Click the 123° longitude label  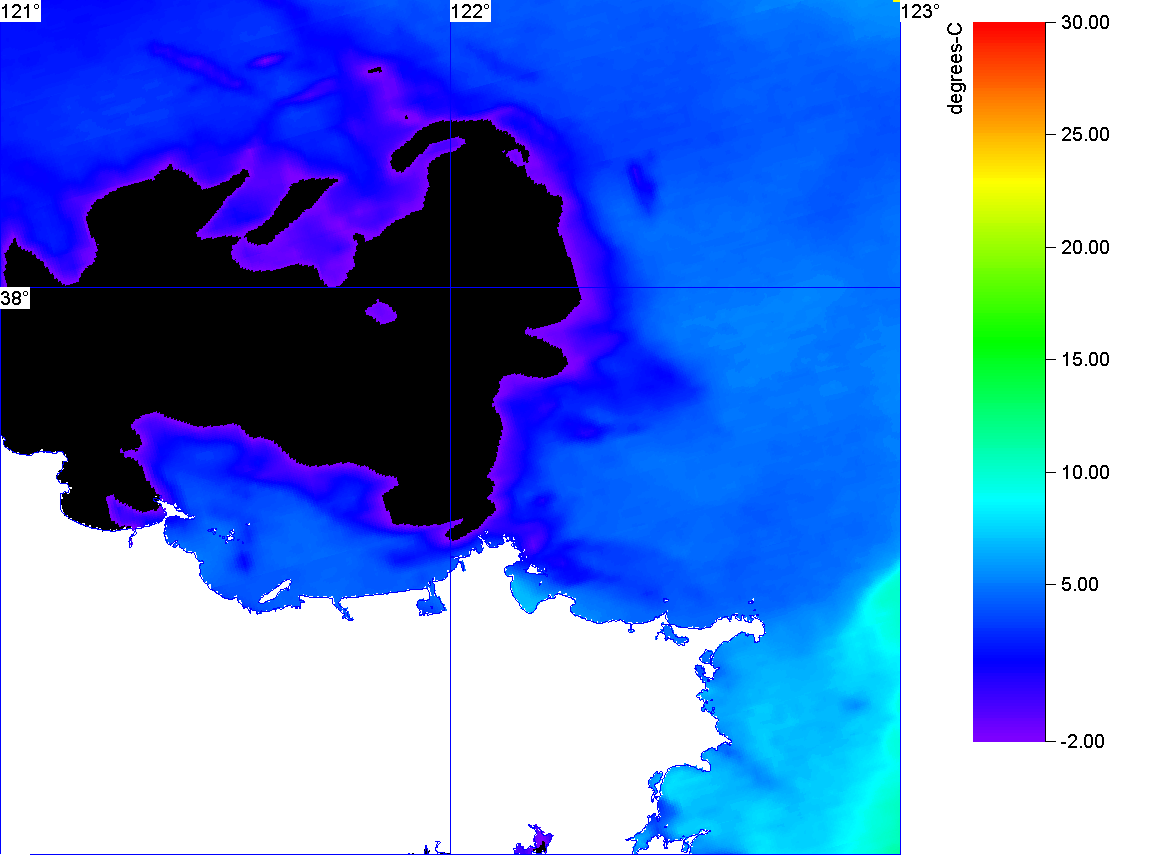coord(921,11)
